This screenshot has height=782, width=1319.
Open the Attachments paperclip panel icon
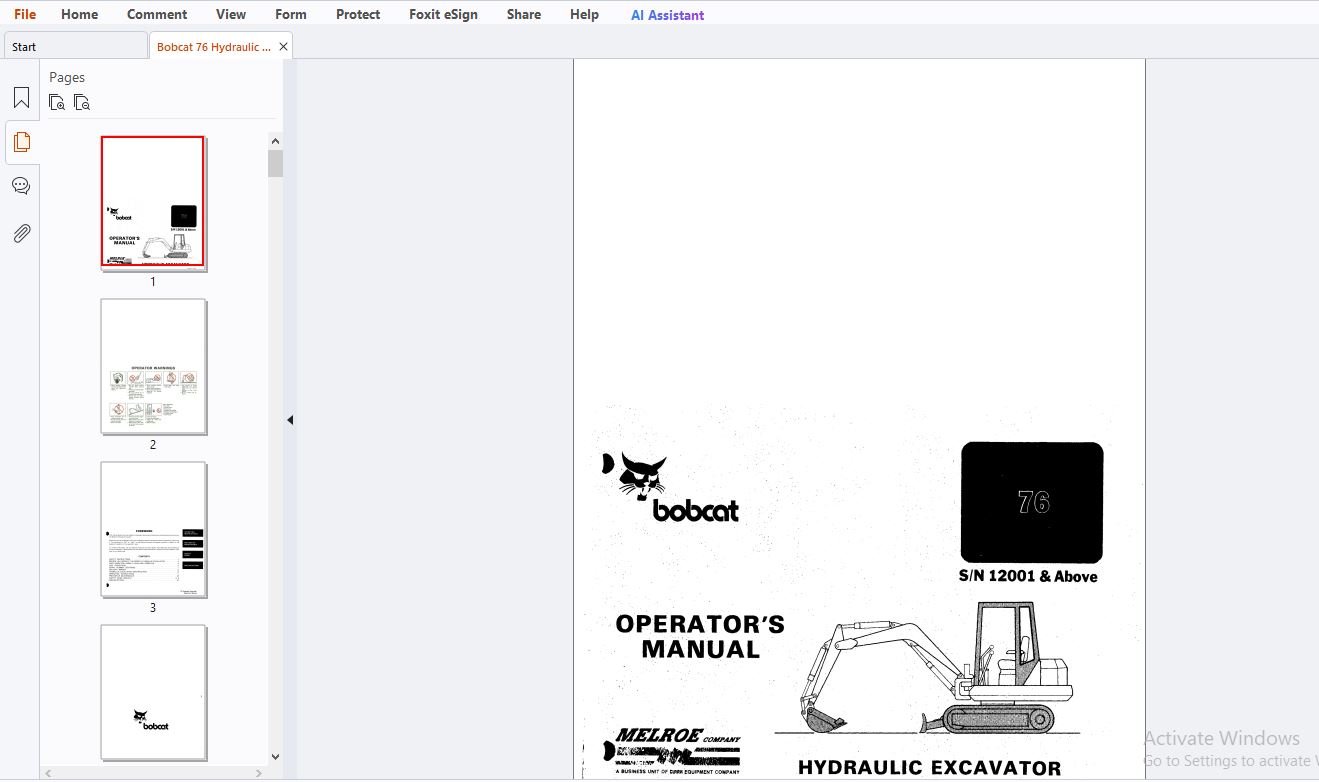[x=21, y=234]
